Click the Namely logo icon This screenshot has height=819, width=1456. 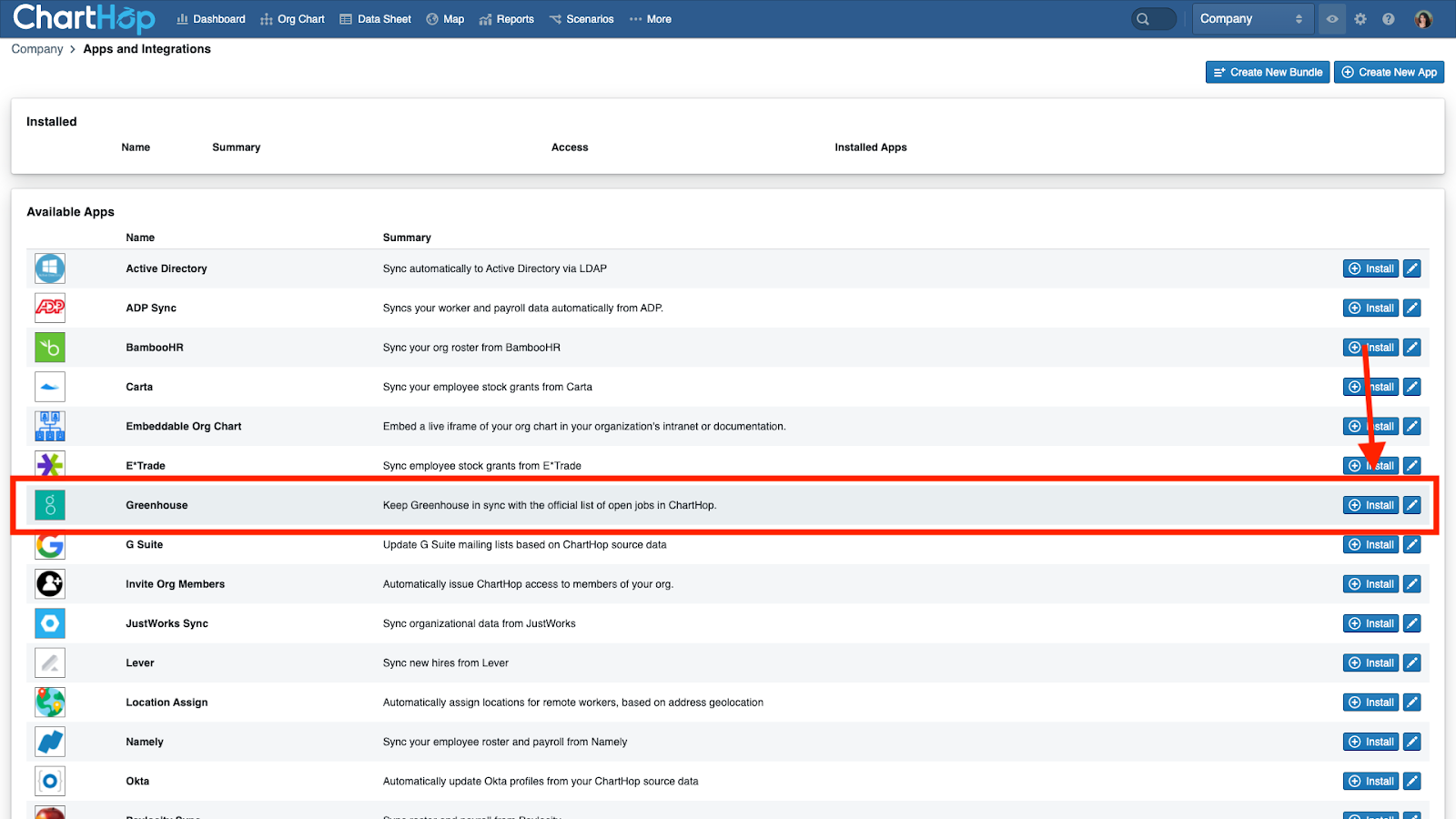[x=50, y=742]
